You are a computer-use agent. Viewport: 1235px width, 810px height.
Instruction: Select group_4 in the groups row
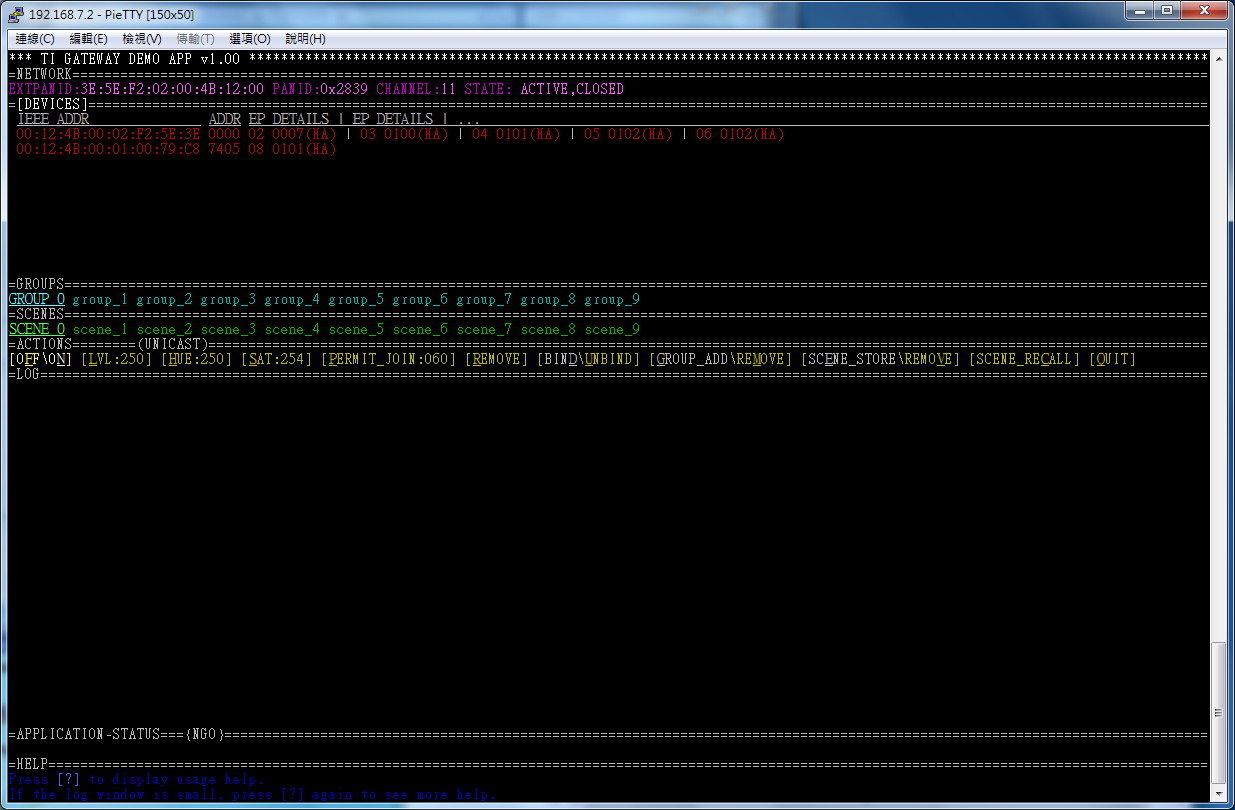tap(292, 299)
